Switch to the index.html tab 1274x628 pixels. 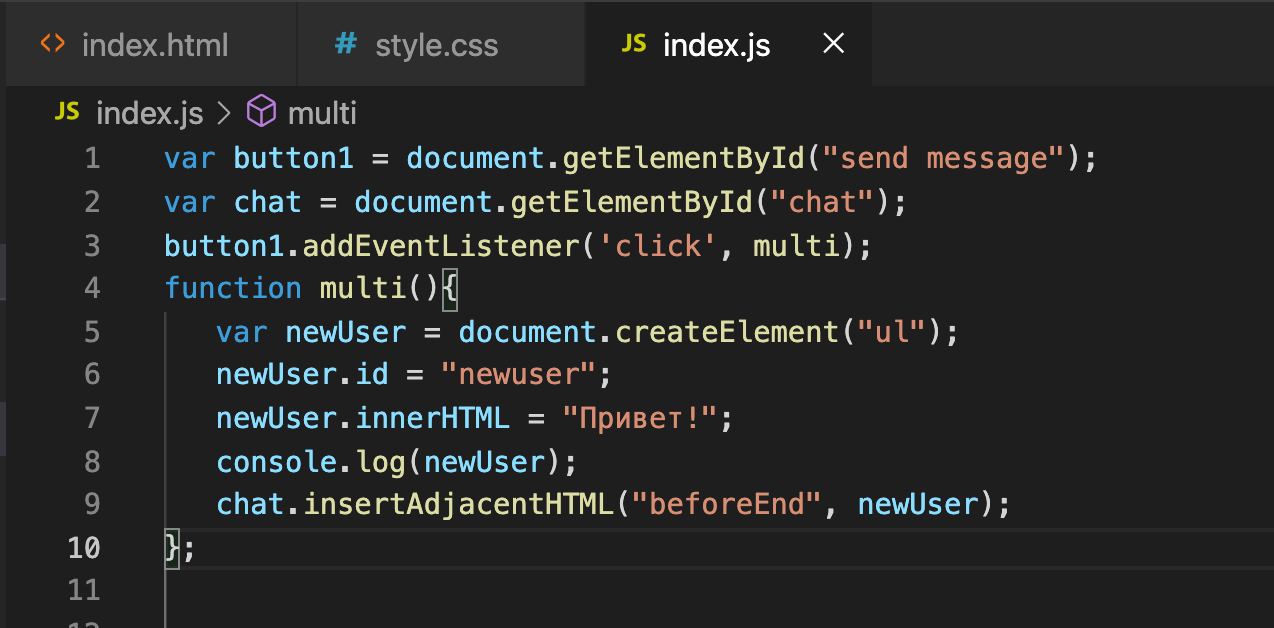[154, 45]
